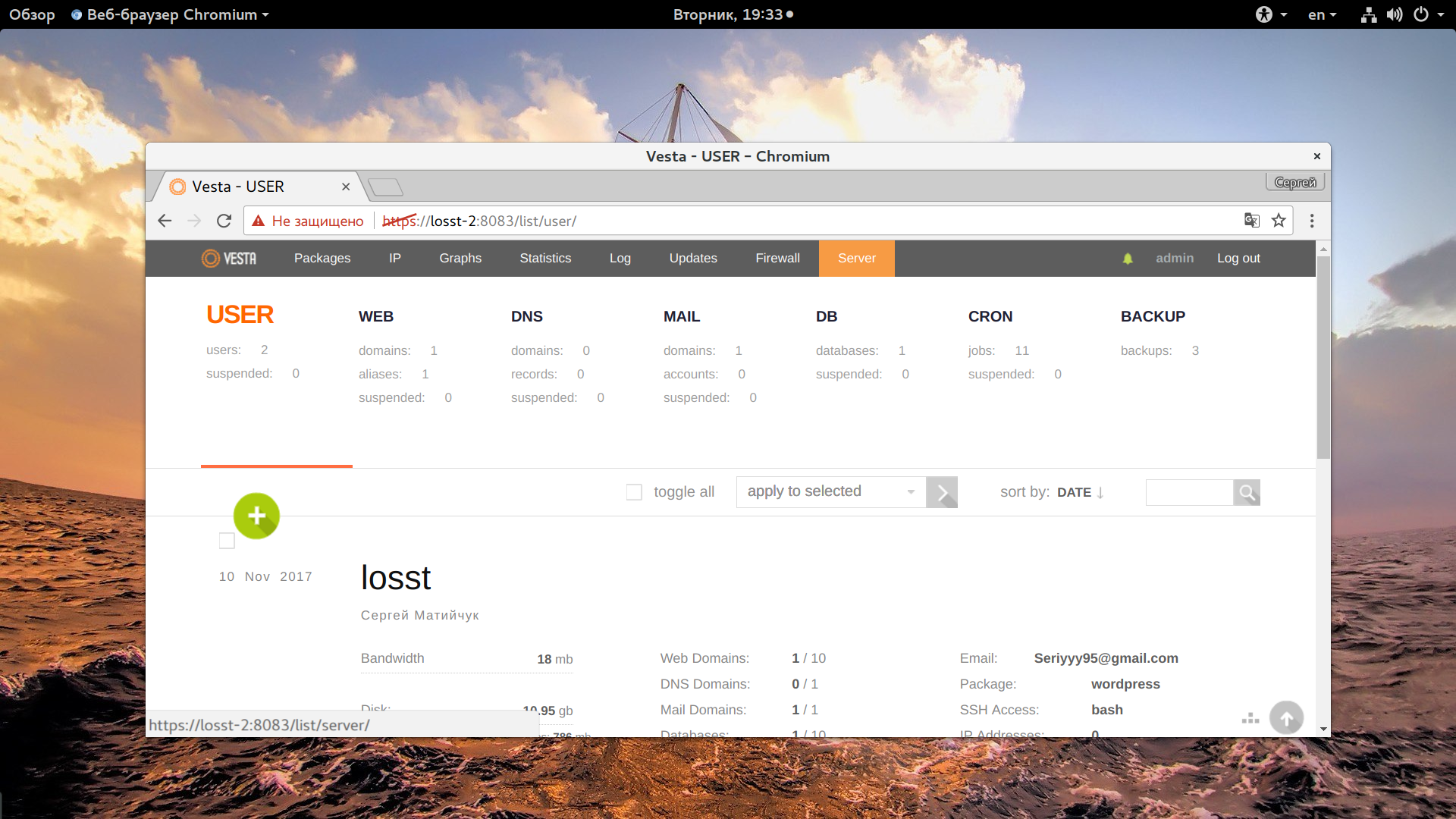Click the Log out link
Screen dimensions: 1456x819
pos(1238,259)
